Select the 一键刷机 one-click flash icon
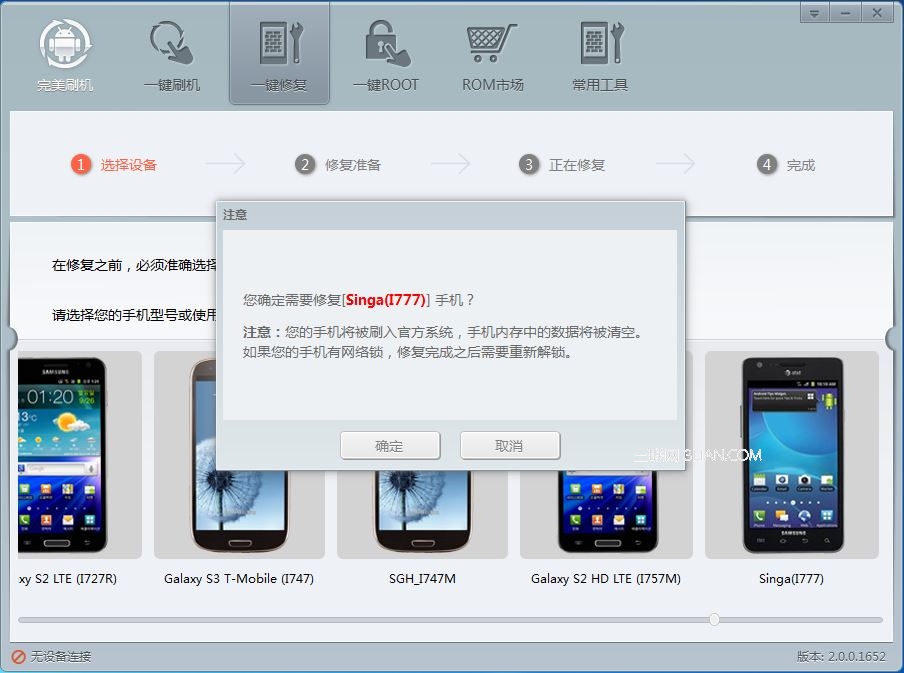The image size is (904, 673). (x=172, y=43)
